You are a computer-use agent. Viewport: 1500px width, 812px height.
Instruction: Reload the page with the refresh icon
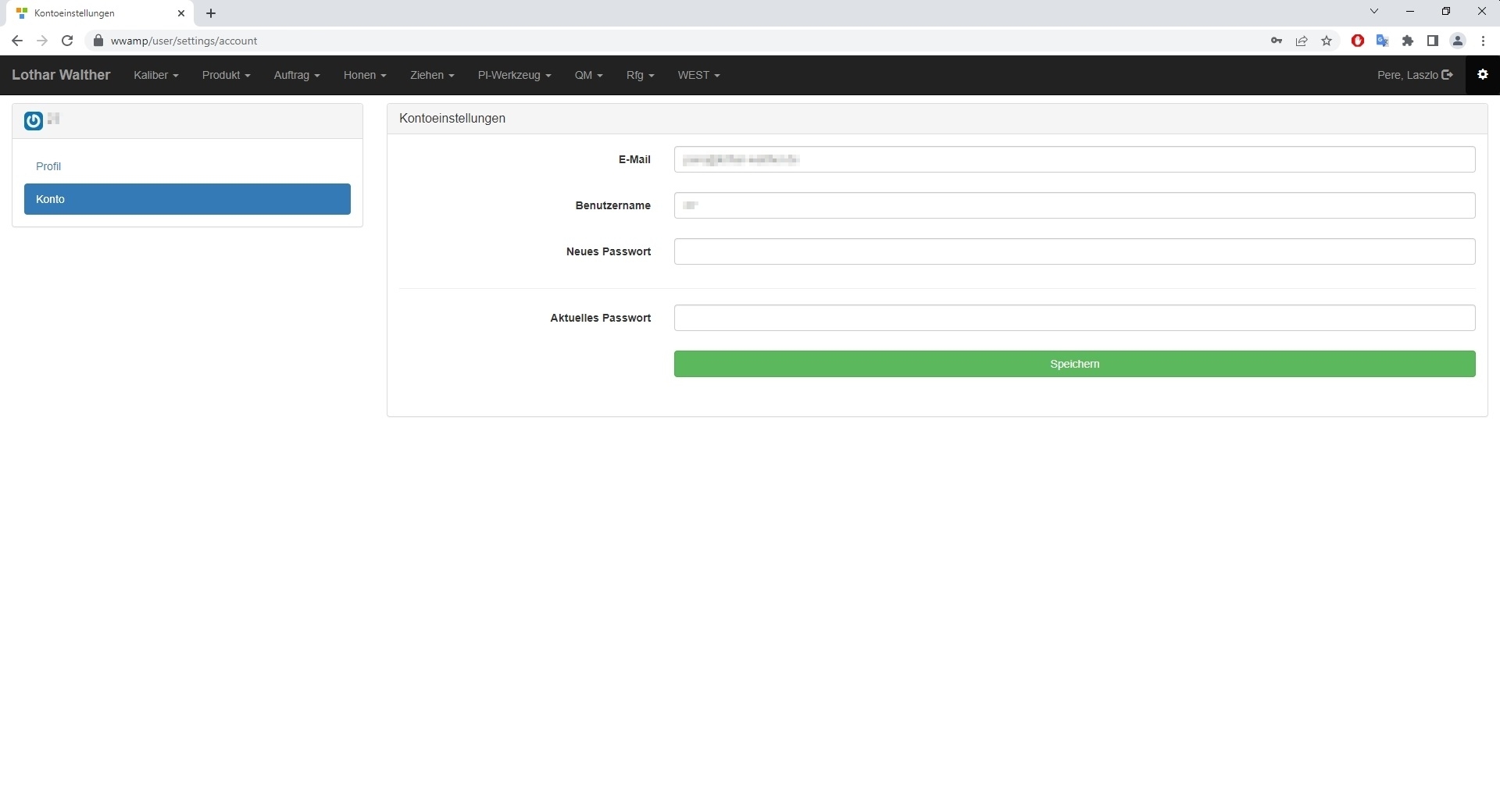click(x=67, y=41)
